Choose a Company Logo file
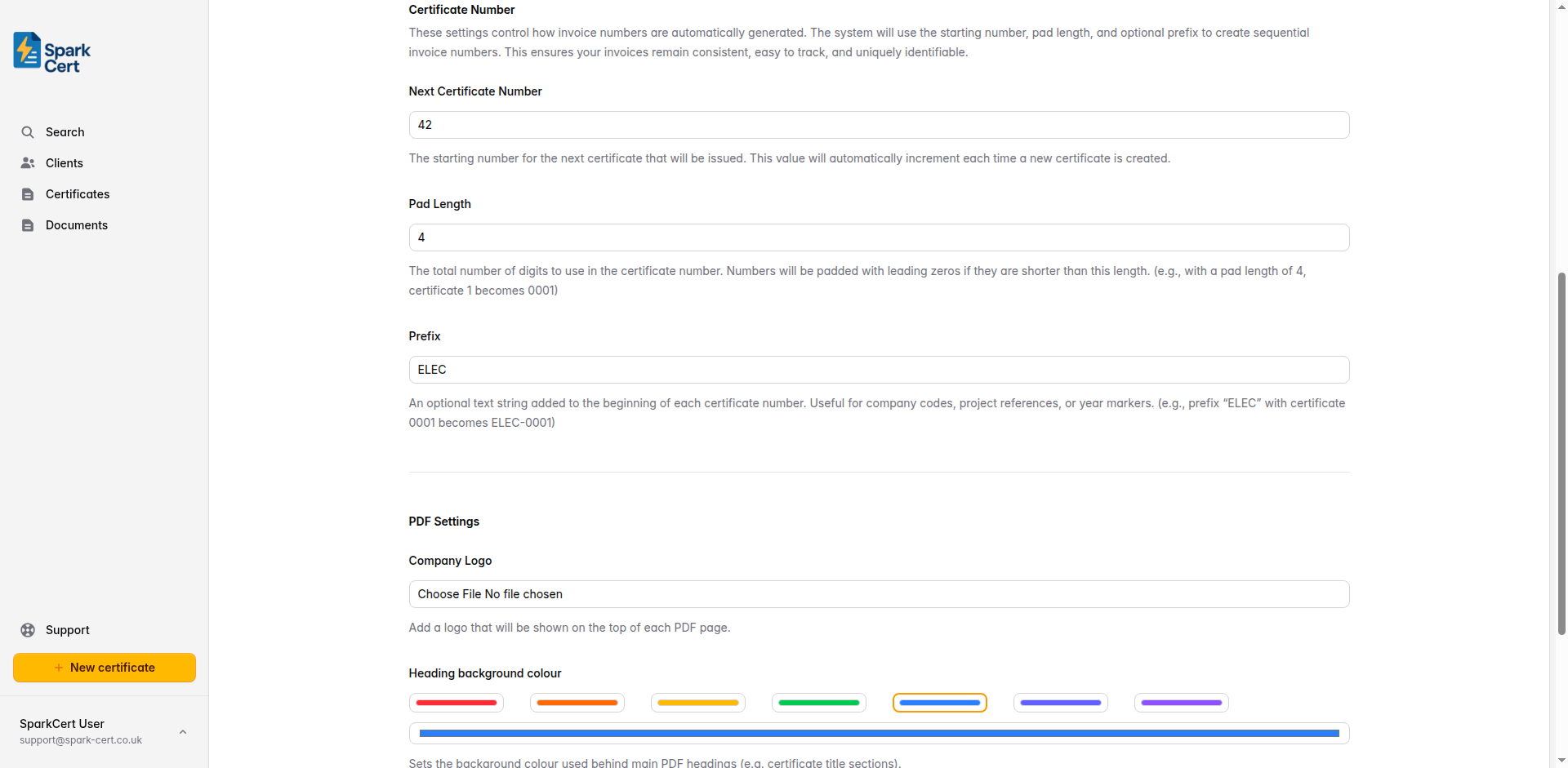The image size is (1568, 768). tap(448, 594)
